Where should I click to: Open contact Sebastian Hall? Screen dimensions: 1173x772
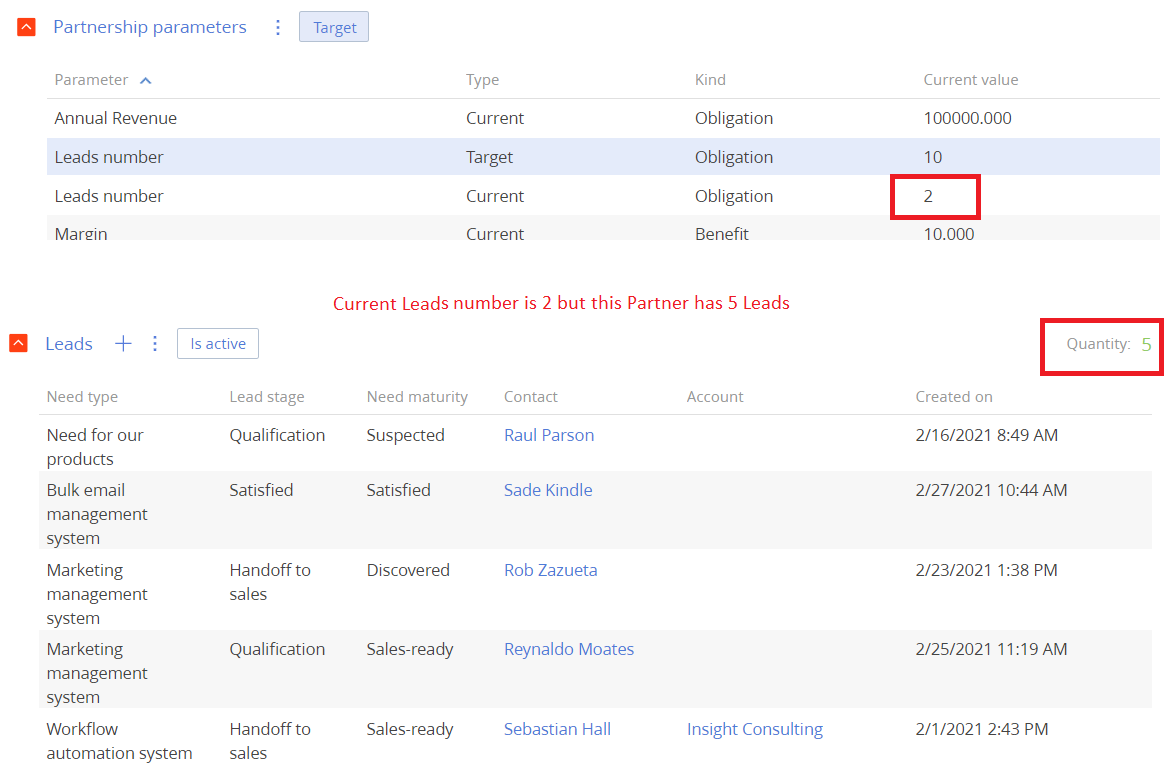coord(557,729)
